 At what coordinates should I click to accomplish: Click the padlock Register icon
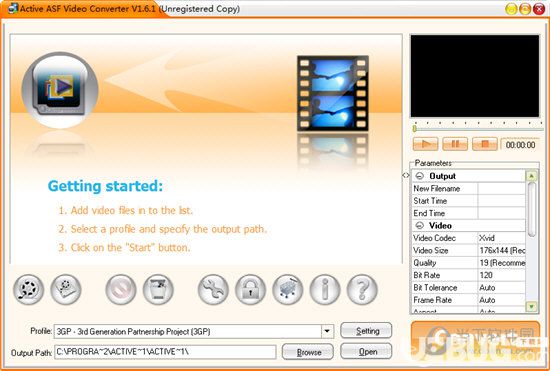tap(250, 289)
